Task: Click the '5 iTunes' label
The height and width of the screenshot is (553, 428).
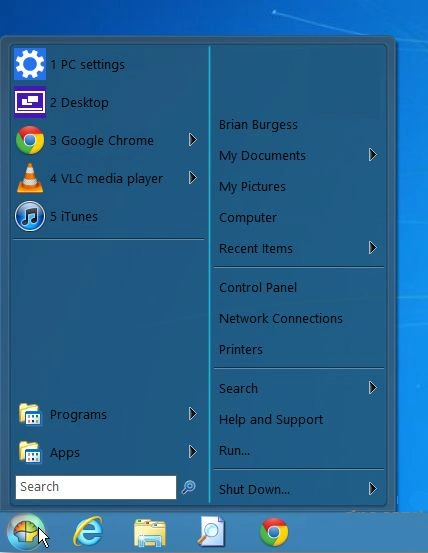Action: (74, 217)
